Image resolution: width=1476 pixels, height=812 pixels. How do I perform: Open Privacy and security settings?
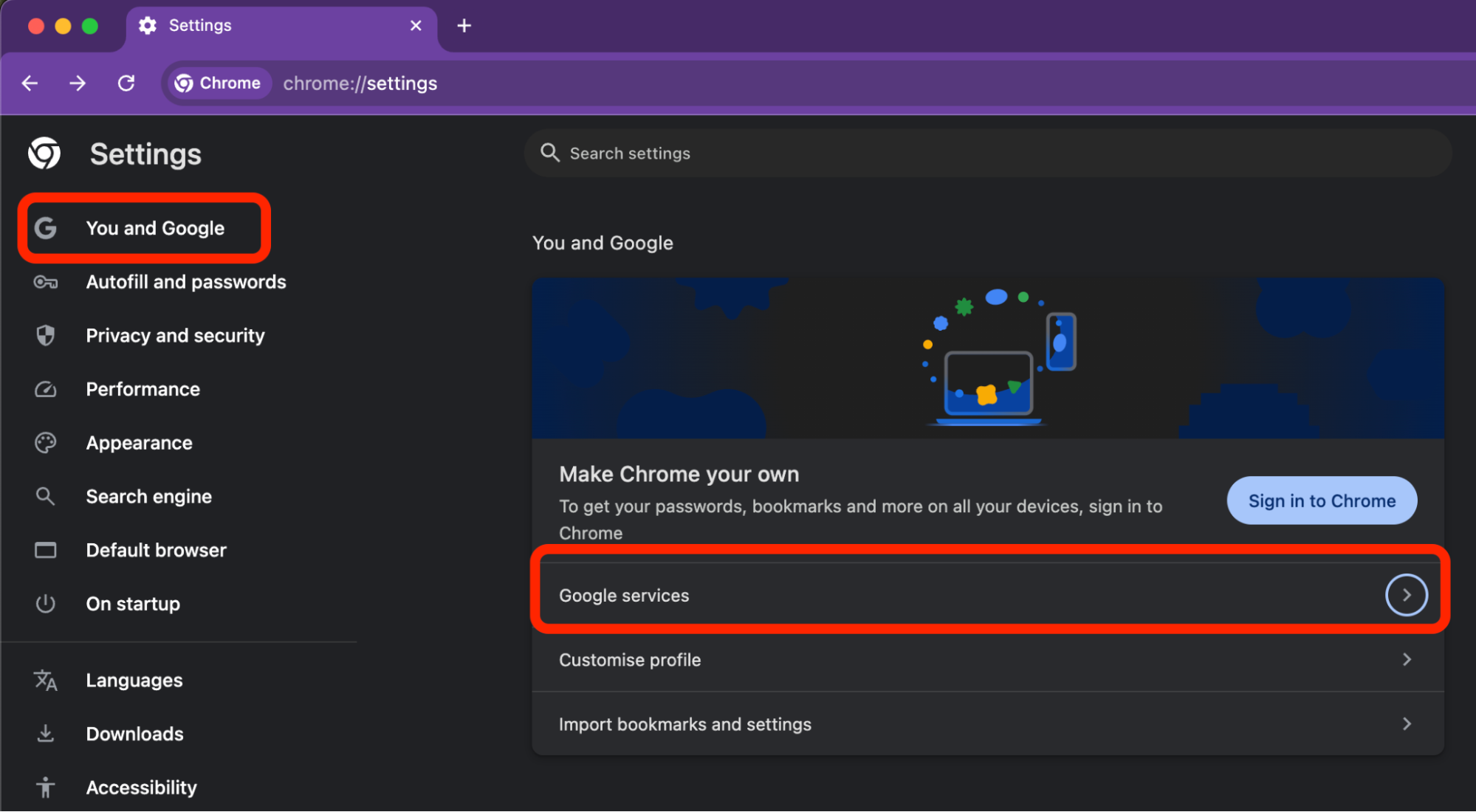(175, 336)
